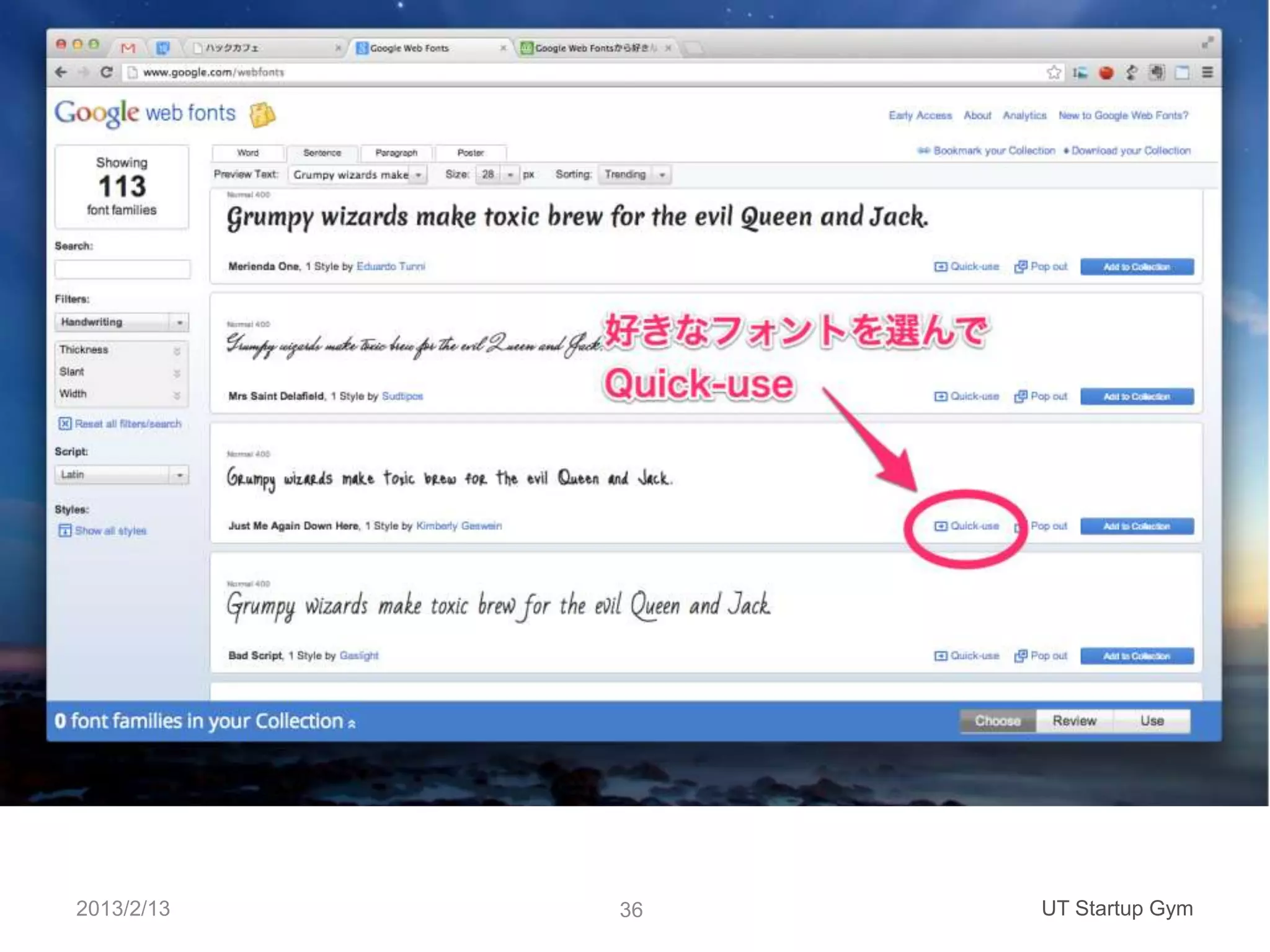Bookmark the page with the star icon
The width and height of the screenshot is (1270, 952).
1053,73
